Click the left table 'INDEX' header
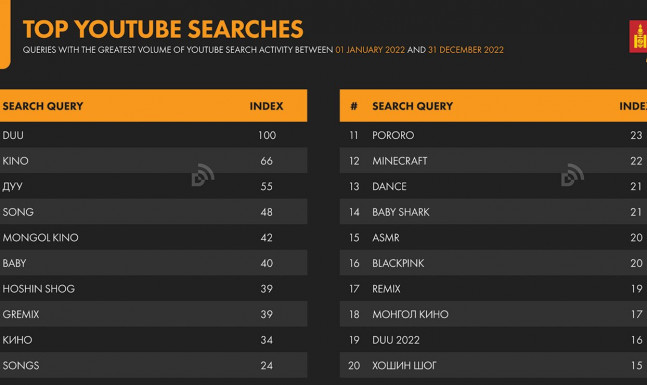Image resolution: width=647 pixels, height=385 pixels. click(266, 106)
